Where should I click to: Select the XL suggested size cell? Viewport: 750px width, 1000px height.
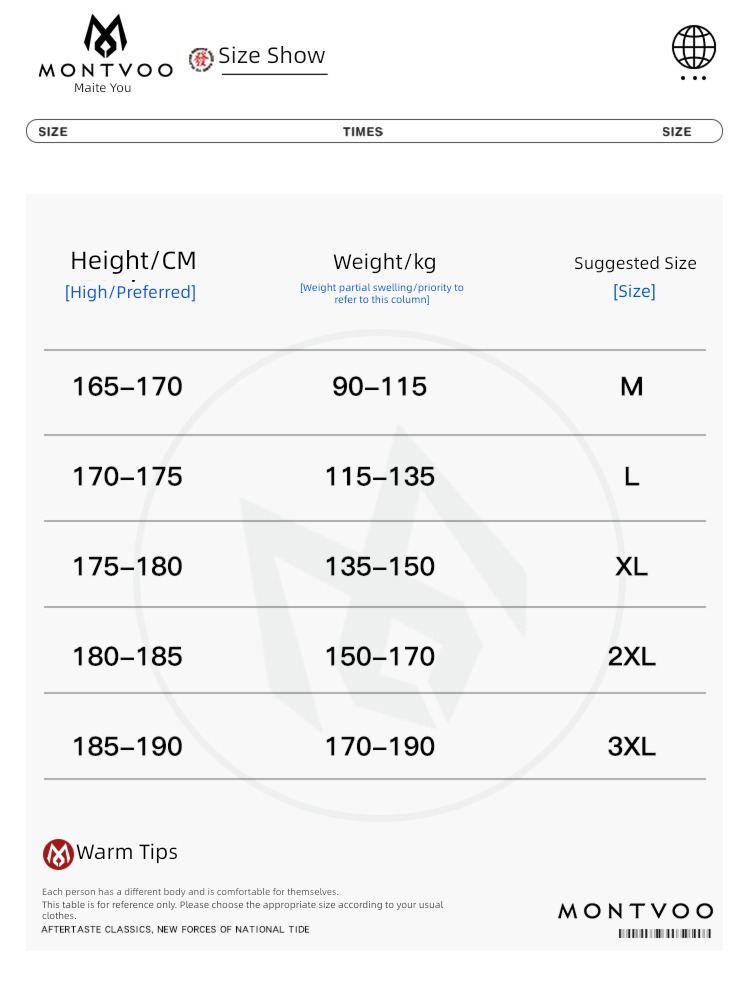click(631, 566)
